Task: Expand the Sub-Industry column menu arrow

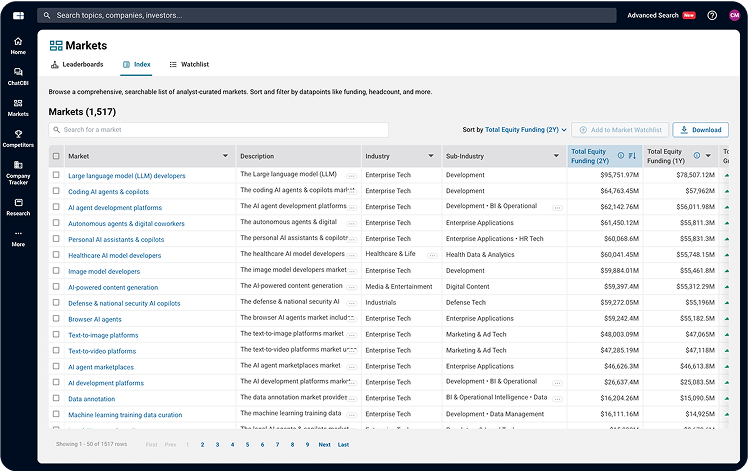Action: tap(558, 156)
